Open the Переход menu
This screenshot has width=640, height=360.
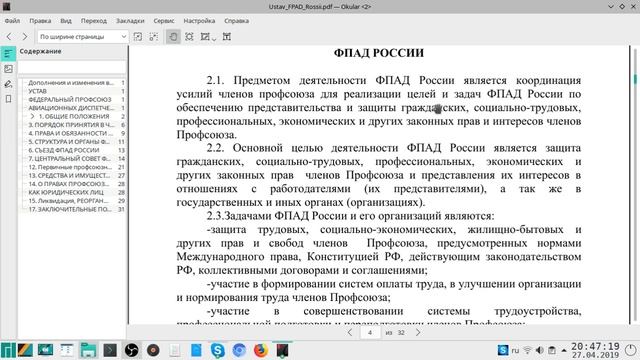point(93,21)
